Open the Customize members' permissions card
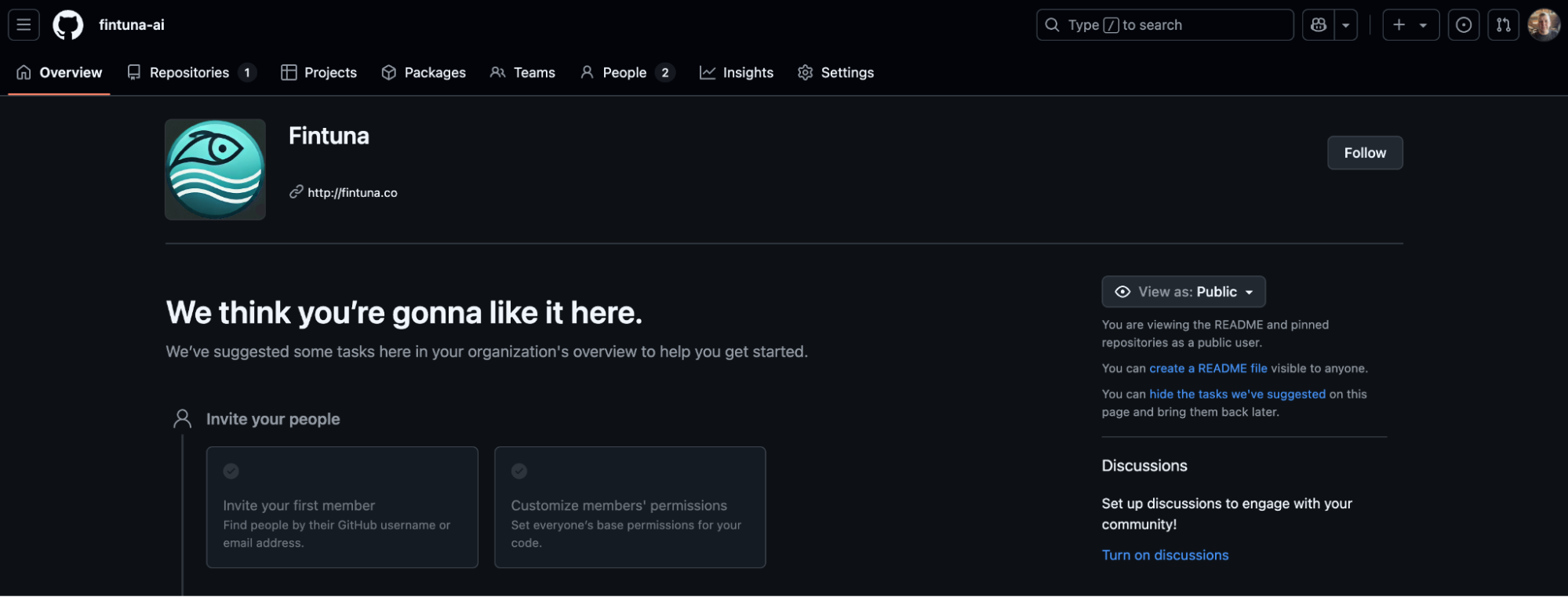1568x597 pixels. [x=630, y=508]
